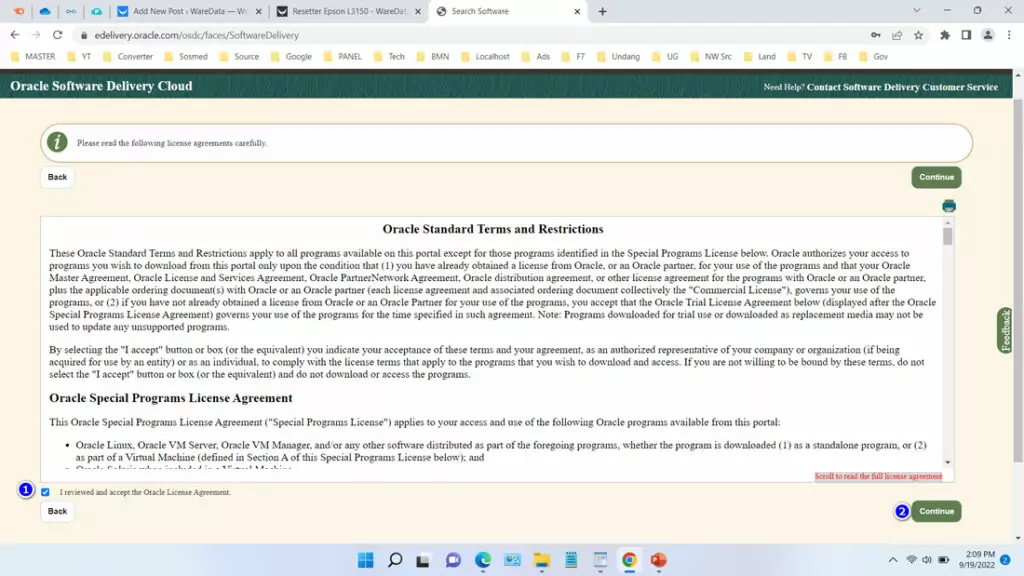This screenshot has width=1024, height=576.
Task: Toggle the accept Oracle License Agreement checkbox
Action: (45, 492)
